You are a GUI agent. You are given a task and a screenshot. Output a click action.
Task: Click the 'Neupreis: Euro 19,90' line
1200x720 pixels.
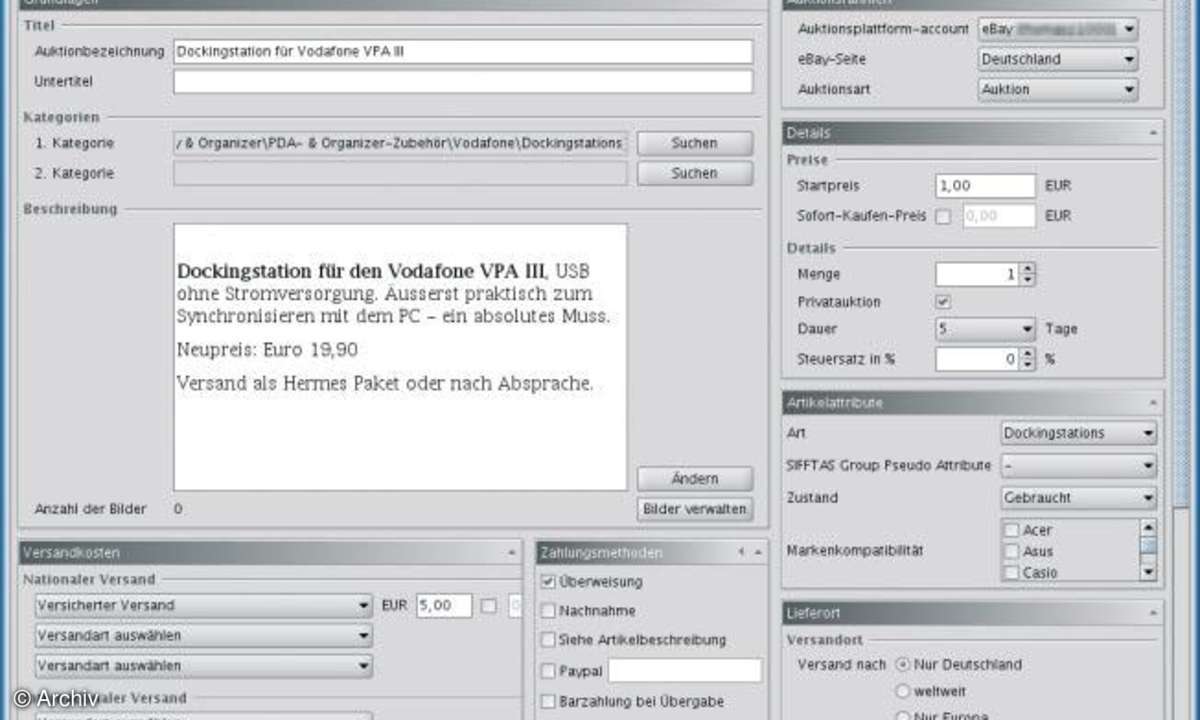pos(267,350)
